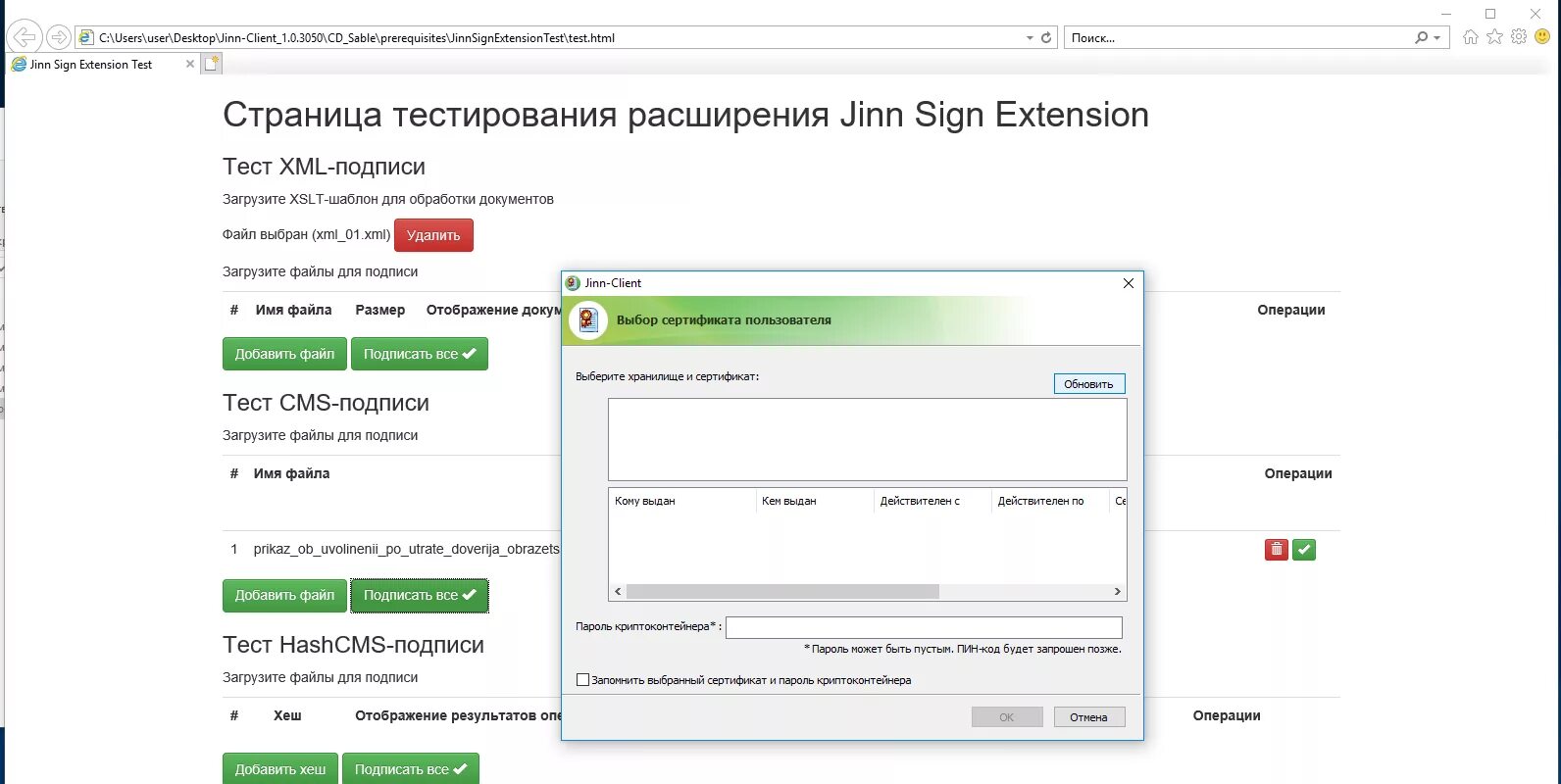The image size is (1561, 784).
Task: Expand the search provider dropdown arrow
Action: (1437, 38)
